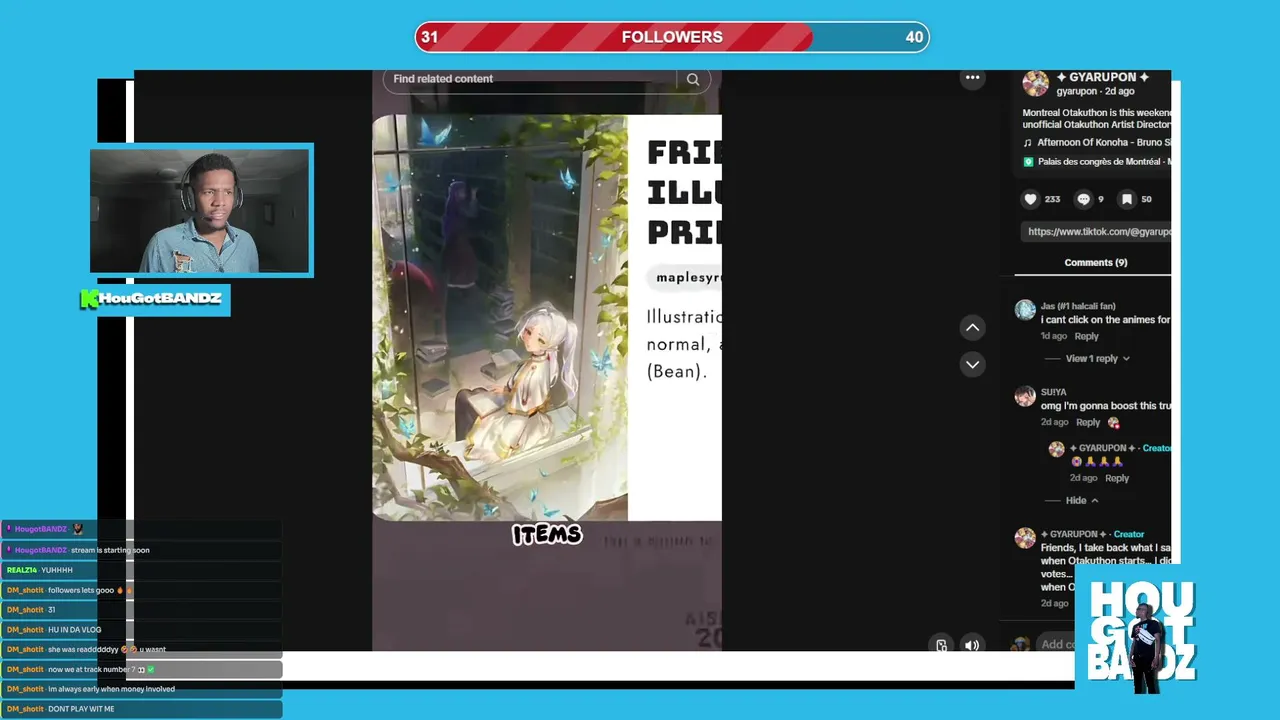Click the tiktok.com video link field

(x=1096, y=232)
